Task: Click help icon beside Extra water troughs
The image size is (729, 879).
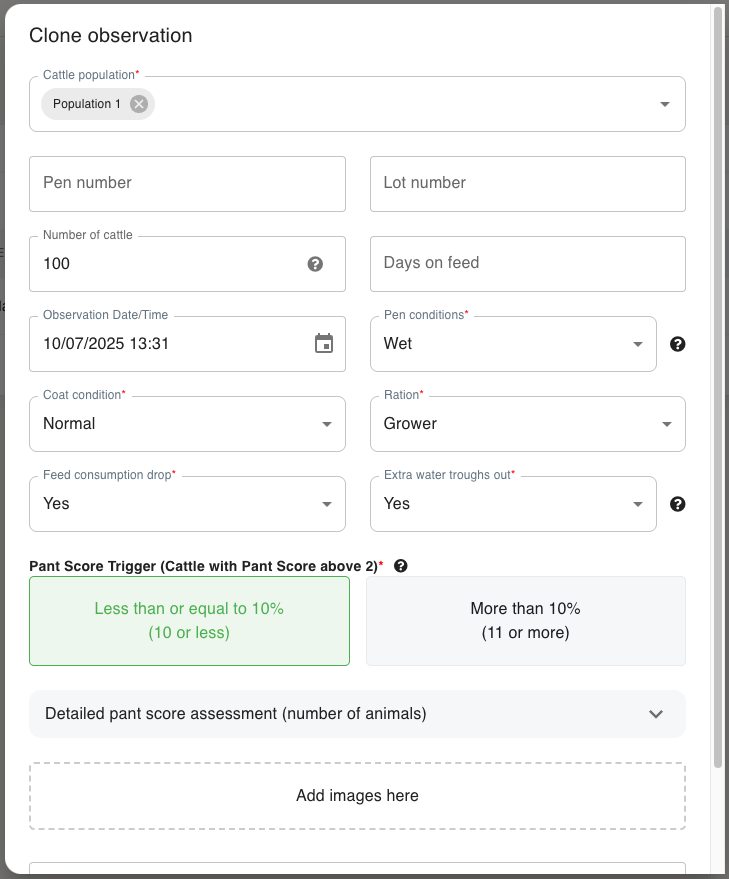Action: tap(677, 504)
